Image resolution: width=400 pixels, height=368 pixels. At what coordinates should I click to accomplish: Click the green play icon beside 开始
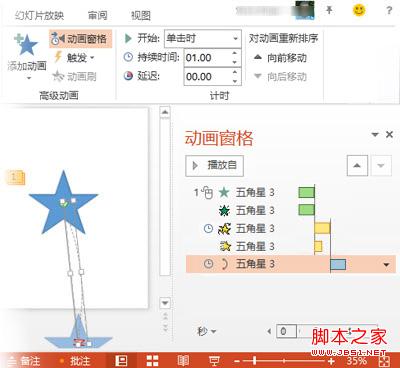(x=128, y=39)
